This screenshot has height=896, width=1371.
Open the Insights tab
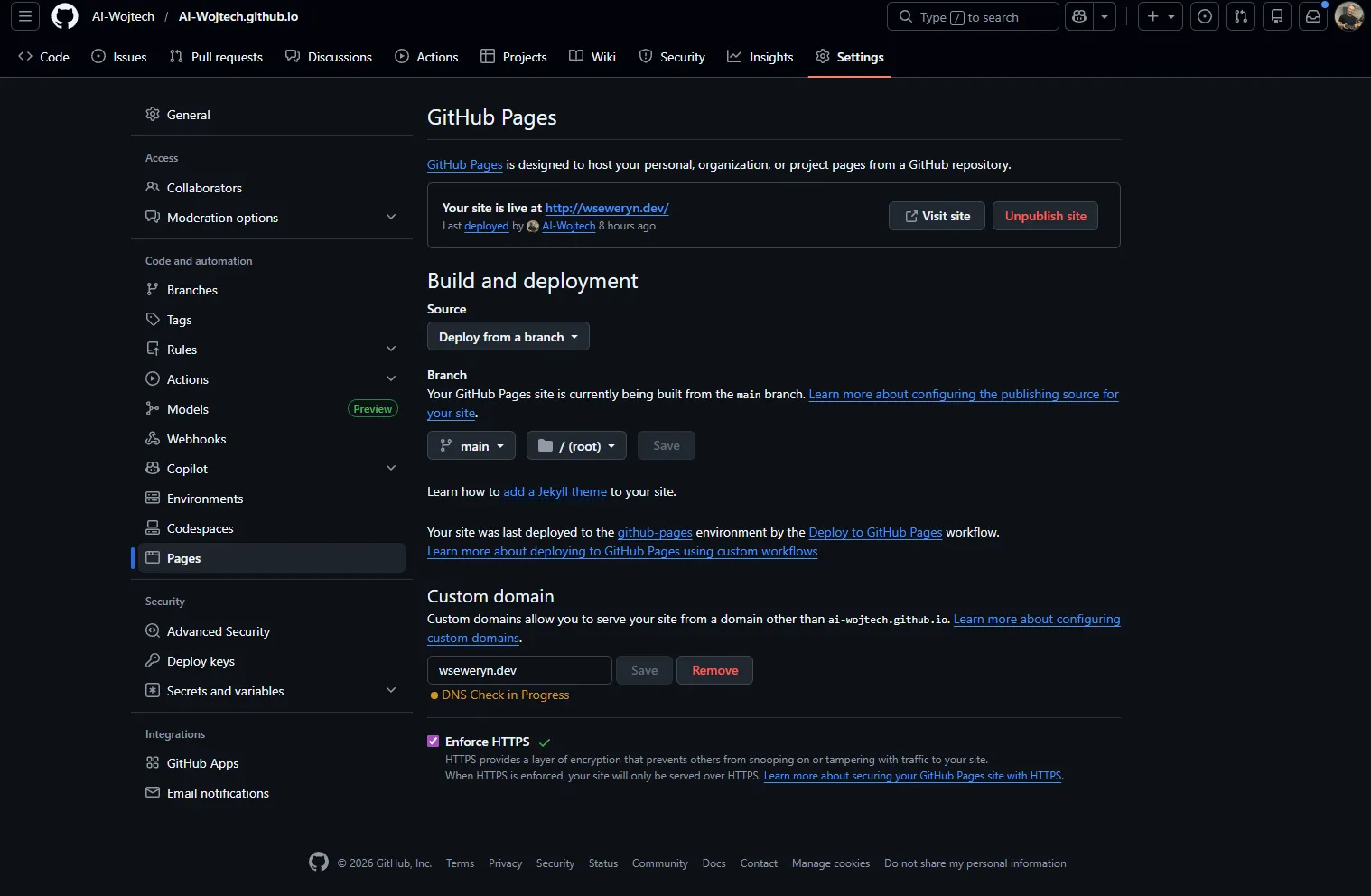click(760, 56)
